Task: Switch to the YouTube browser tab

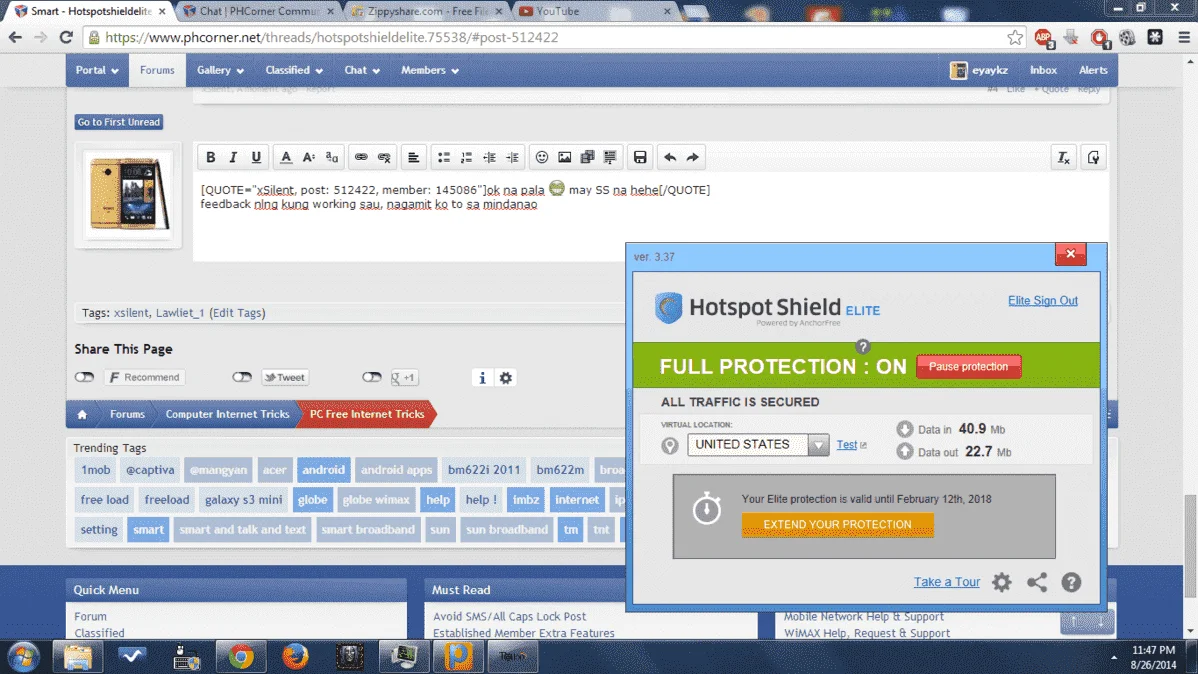Action: point(594,11)
